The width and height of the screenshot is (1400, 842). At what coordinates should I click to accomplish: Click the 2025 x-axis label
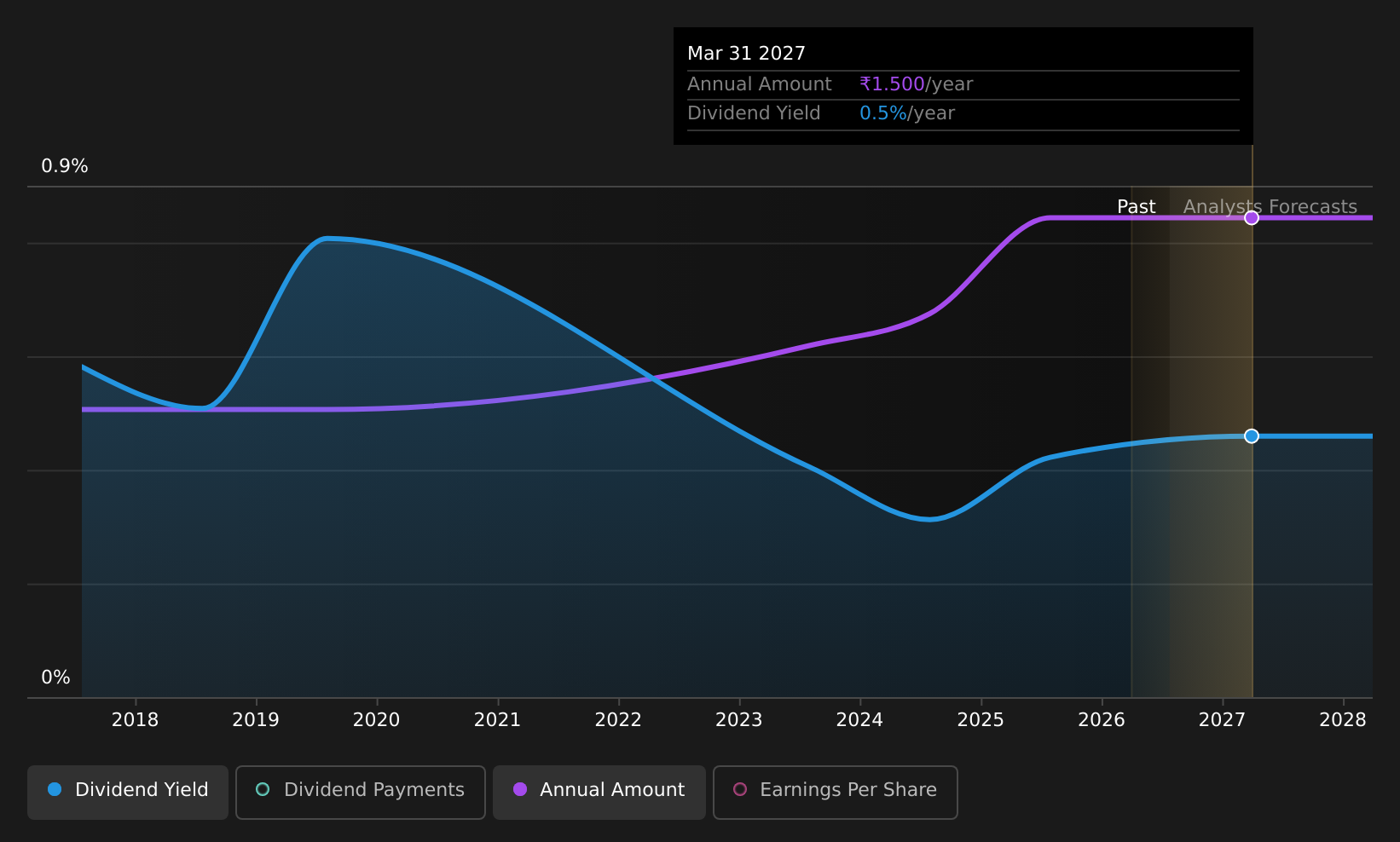pyautogui.click(x=981, y=720)
